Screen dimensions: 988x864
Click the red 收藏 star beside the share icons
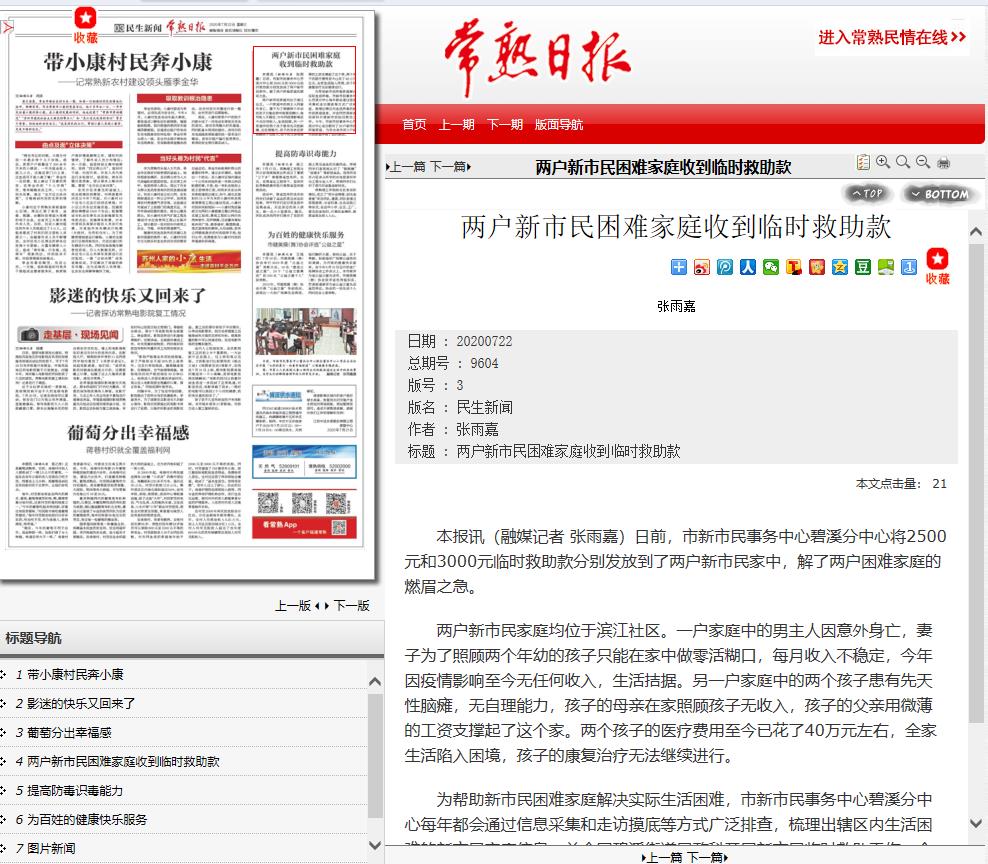[937, 266]
